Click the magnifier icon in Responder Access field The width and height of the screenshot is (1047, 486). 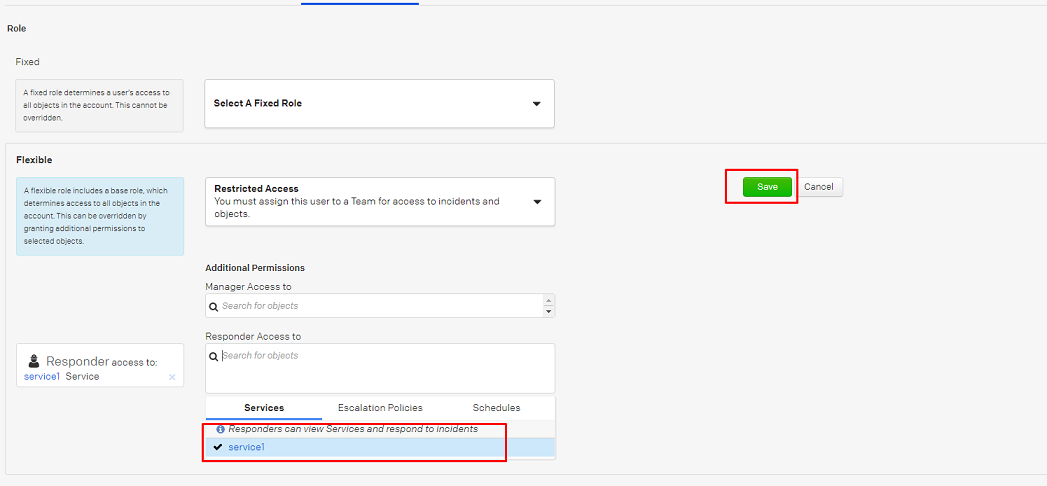(x=213, y=356)
